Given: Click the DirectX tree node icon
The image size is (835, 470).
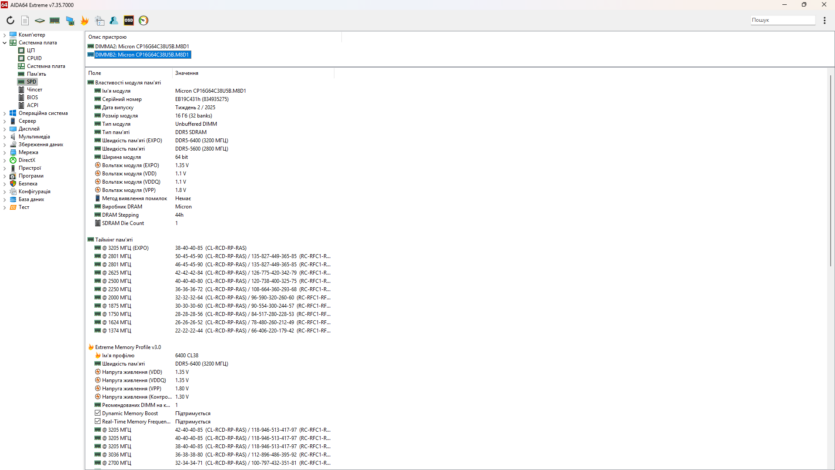Looking at the screenshot, I should coord(13,160).
